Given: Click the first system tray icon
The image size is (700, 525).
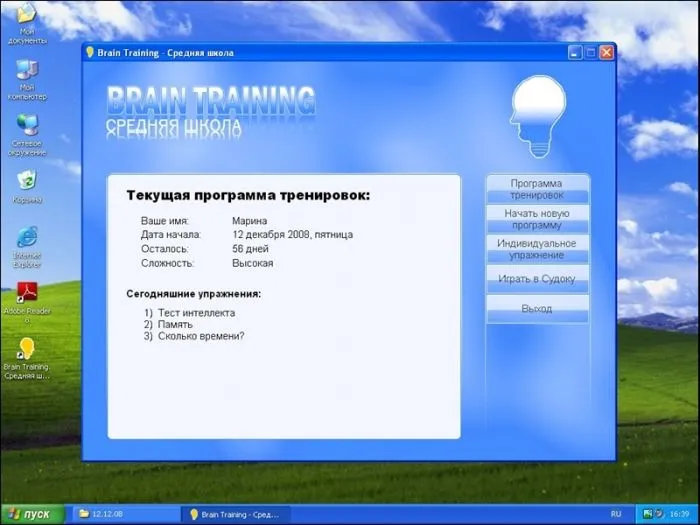Looking at the screenshot, I should pos(647,514).
